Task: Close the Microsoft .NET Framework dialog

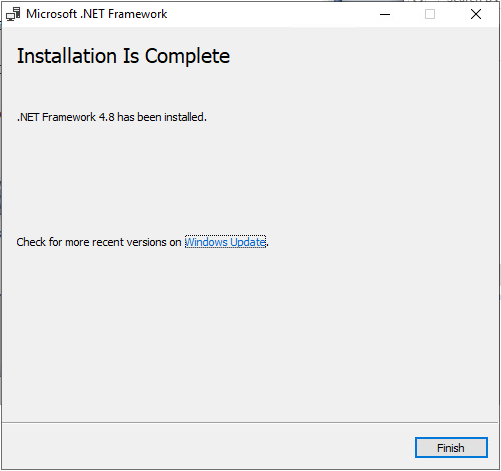Action: click(x=476, y=14)
